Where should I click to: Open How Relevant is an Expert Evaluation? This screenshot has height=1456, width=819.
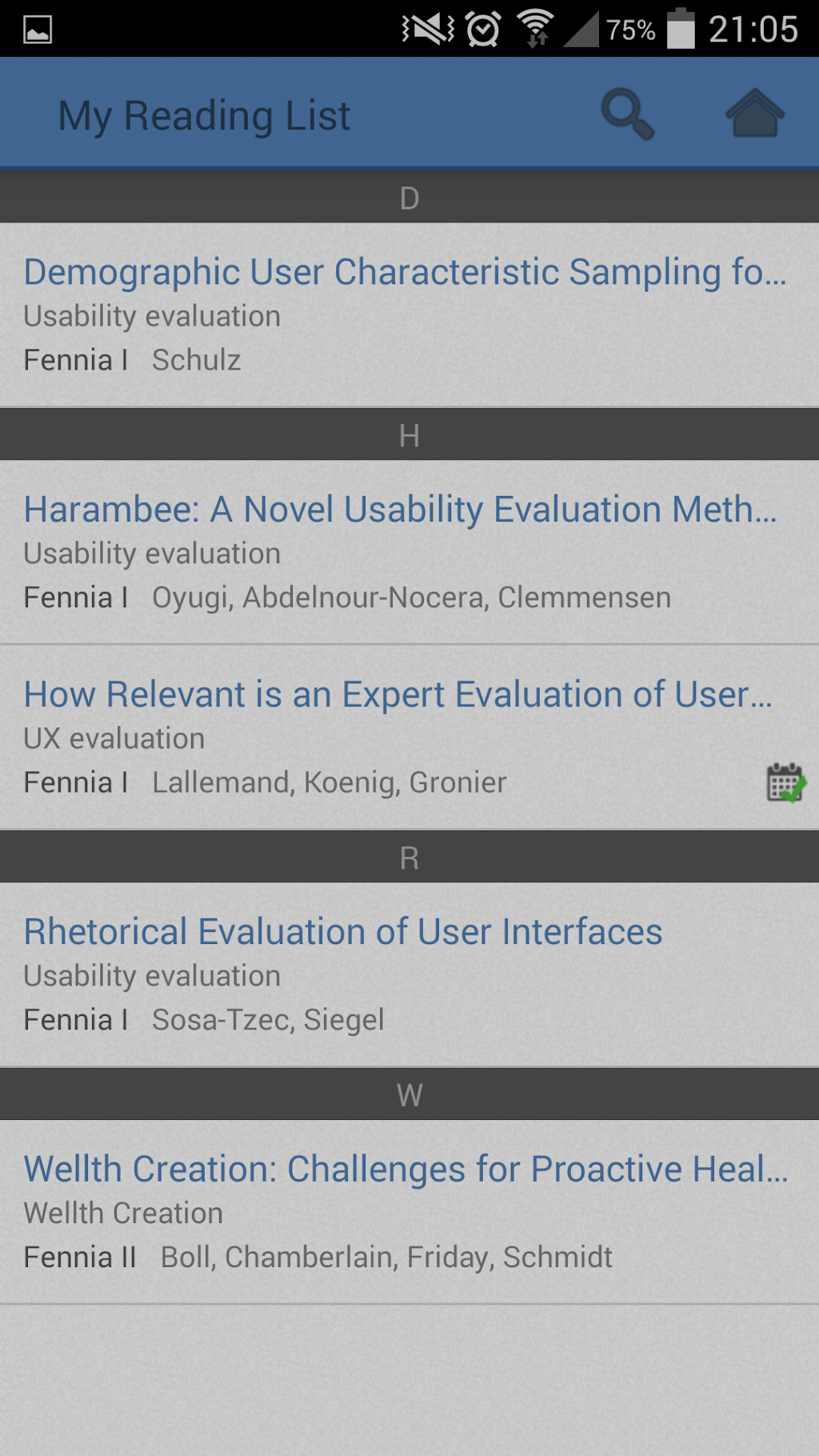(x=398, y=694)
